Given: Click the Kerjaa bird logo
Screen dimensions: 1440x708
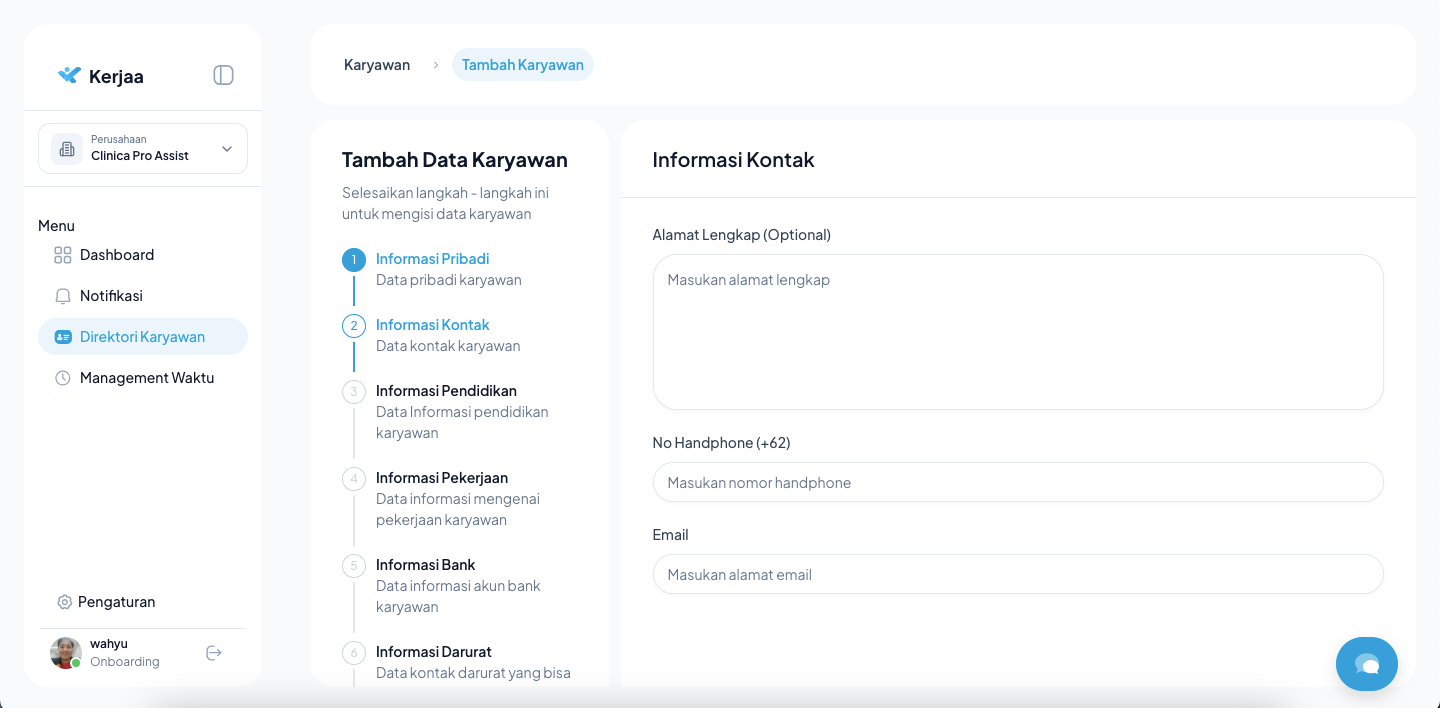Looking at the screenshot, I should pyautogui.click(x=69, y=75).
